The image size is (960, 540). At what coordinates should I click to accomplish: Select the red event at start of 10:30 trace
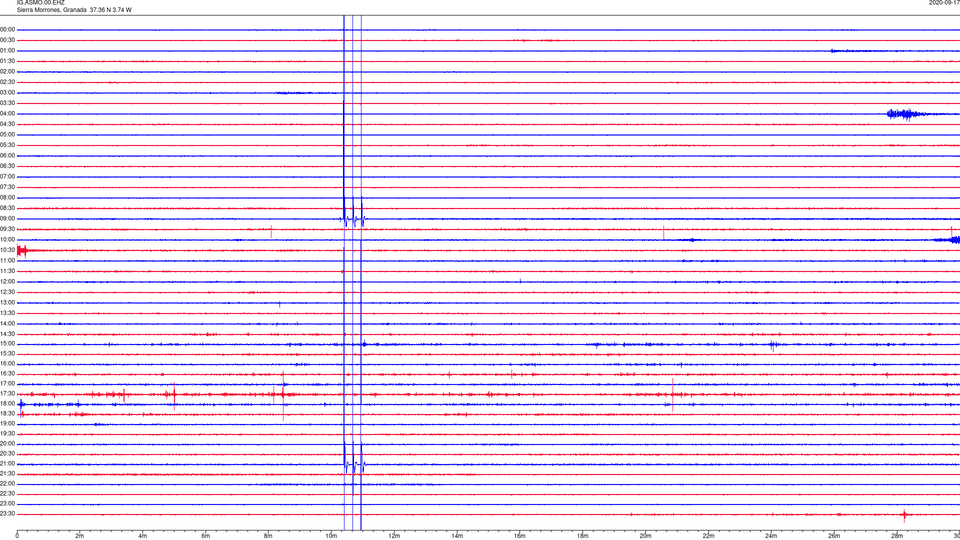(x=23, y=250)
